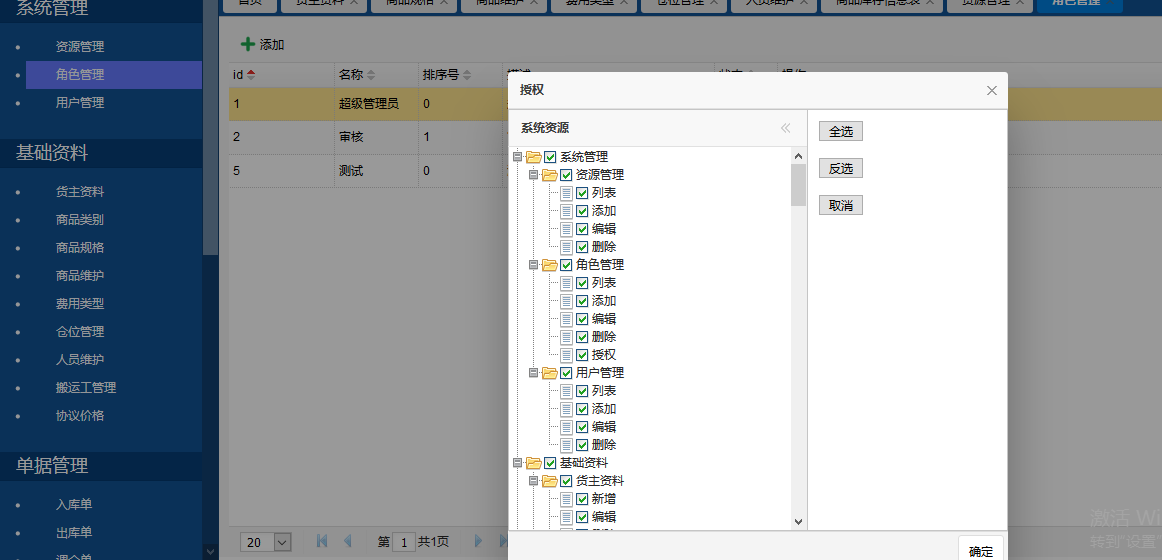1162x560 pixels.
Task: Open 用户管理 in the left sidebar
Action: [80, 103]
